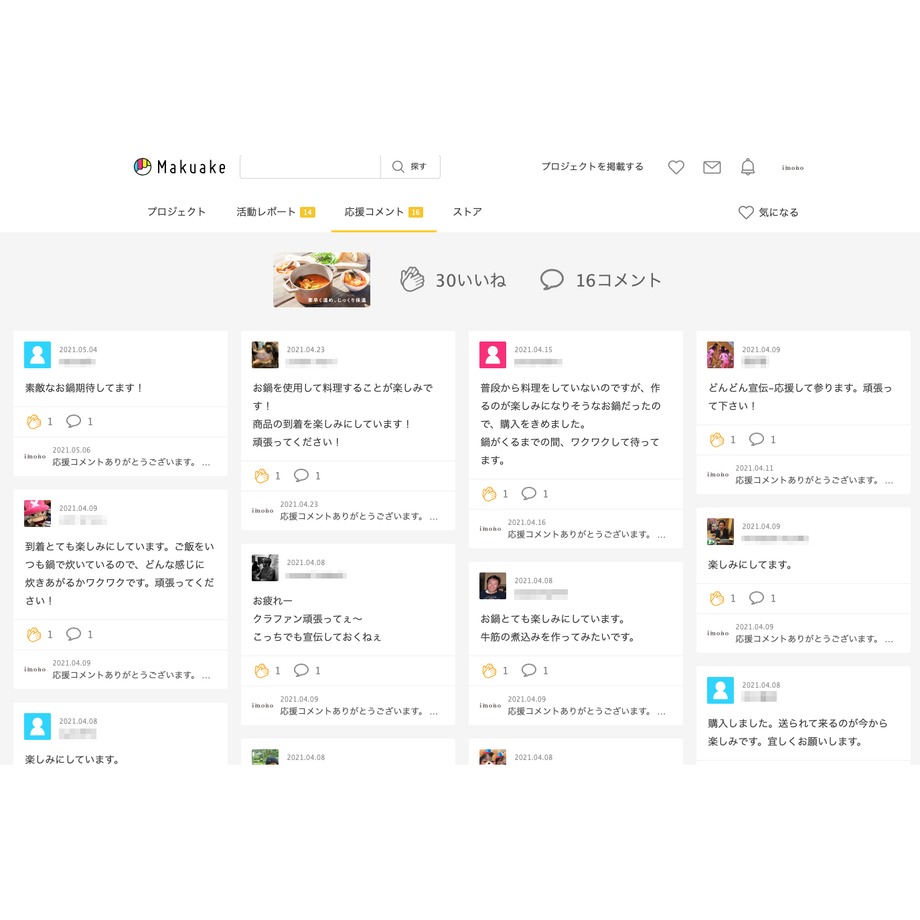Like the お鍋を使用して料理する comment
The image size is (920, 920).
[262, 476]
